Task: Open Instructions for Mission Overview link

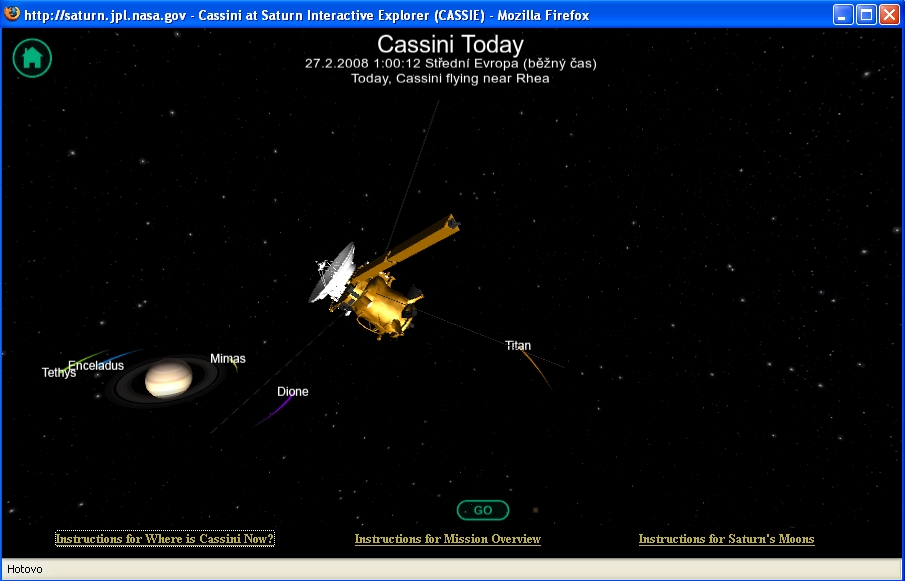Action: (447, 539)
